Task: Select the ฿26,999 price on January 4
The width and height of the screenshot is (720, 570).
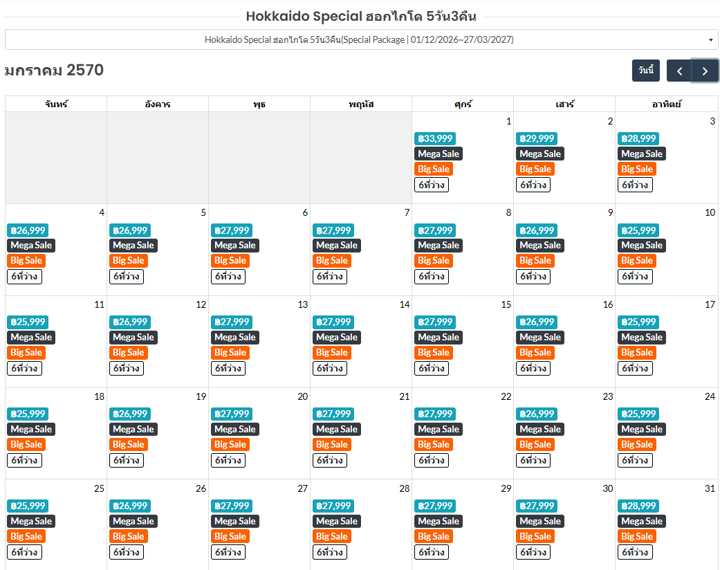Action: point(28,231)
